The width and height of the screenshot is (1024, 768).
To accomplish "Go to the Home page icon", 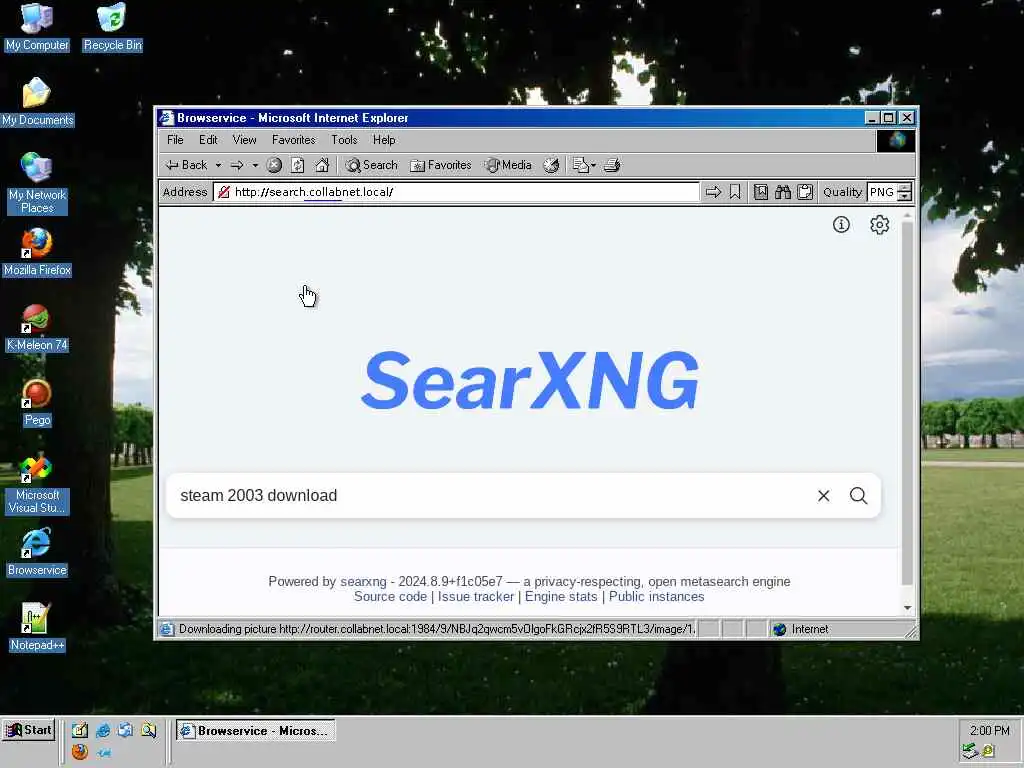I will pos(322,165).
